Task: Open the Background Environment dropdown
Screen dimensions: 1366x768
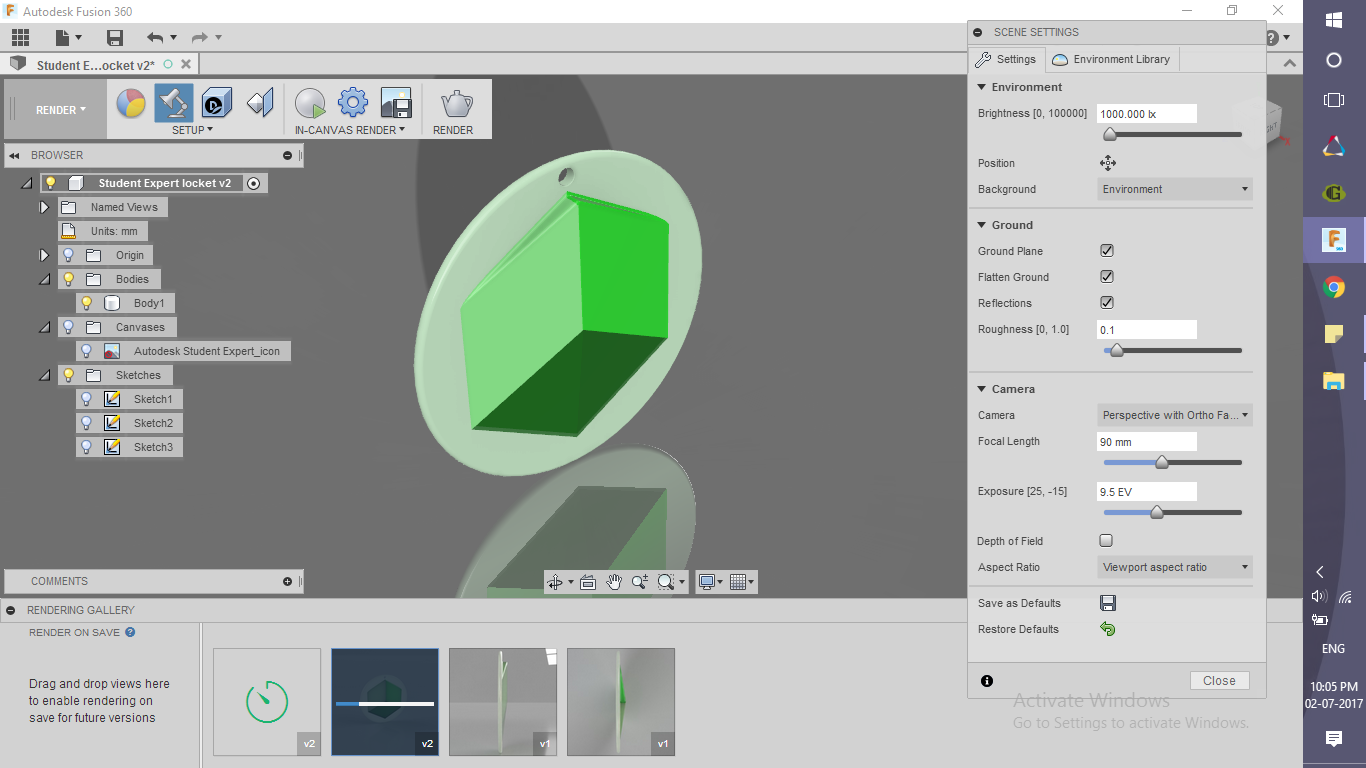Action: (1175, 189)
